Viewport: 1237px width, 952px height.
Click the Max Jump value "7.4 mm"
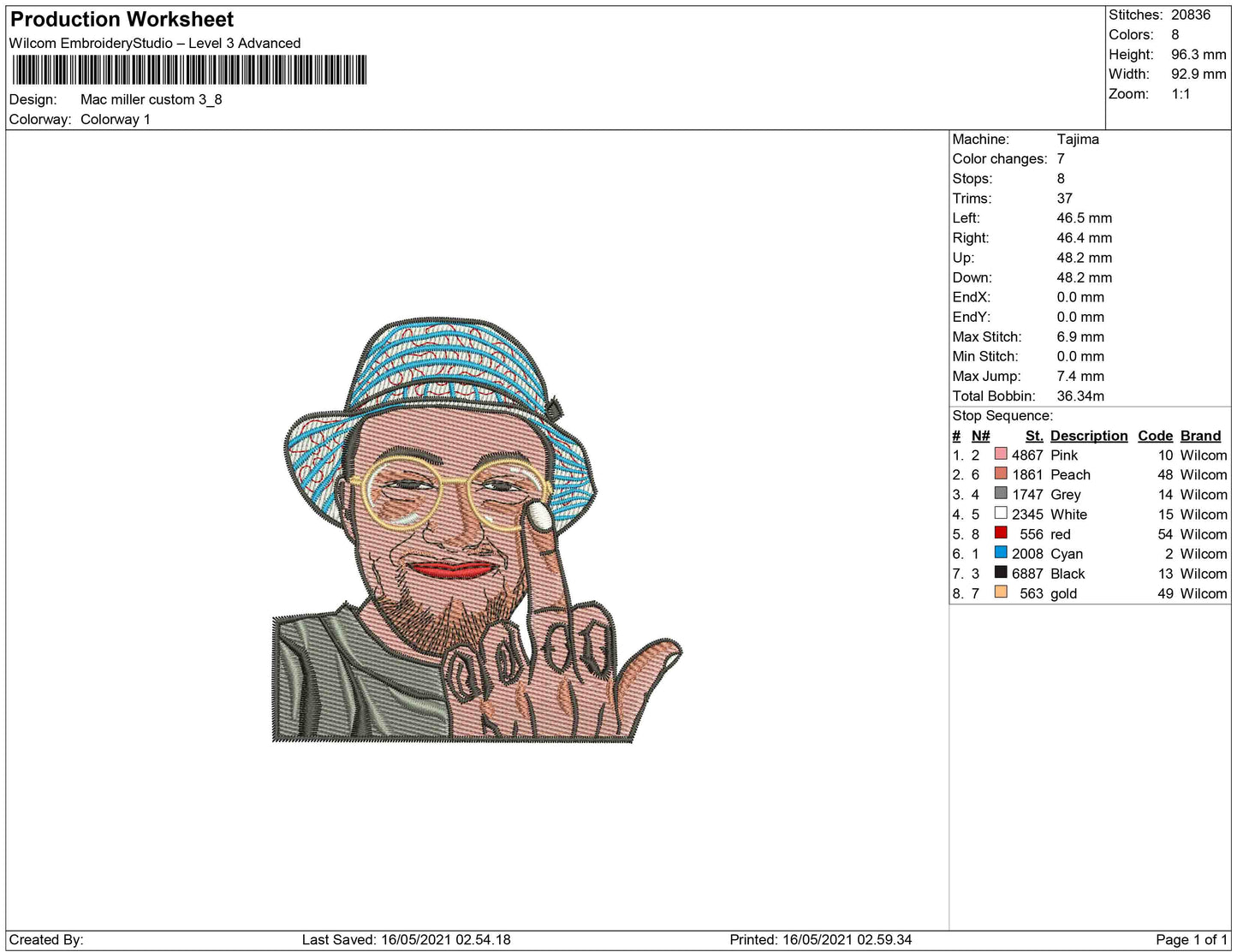point(1080,376)
